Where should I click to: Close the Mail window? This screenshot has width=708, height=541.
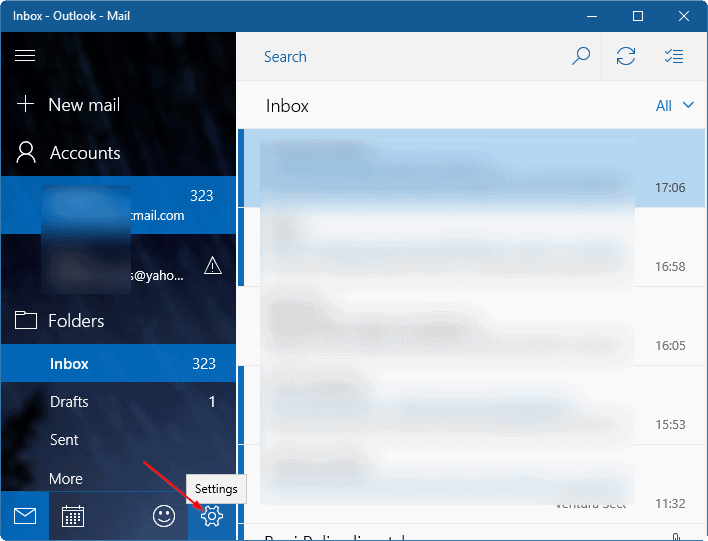[x=684, y=16]
